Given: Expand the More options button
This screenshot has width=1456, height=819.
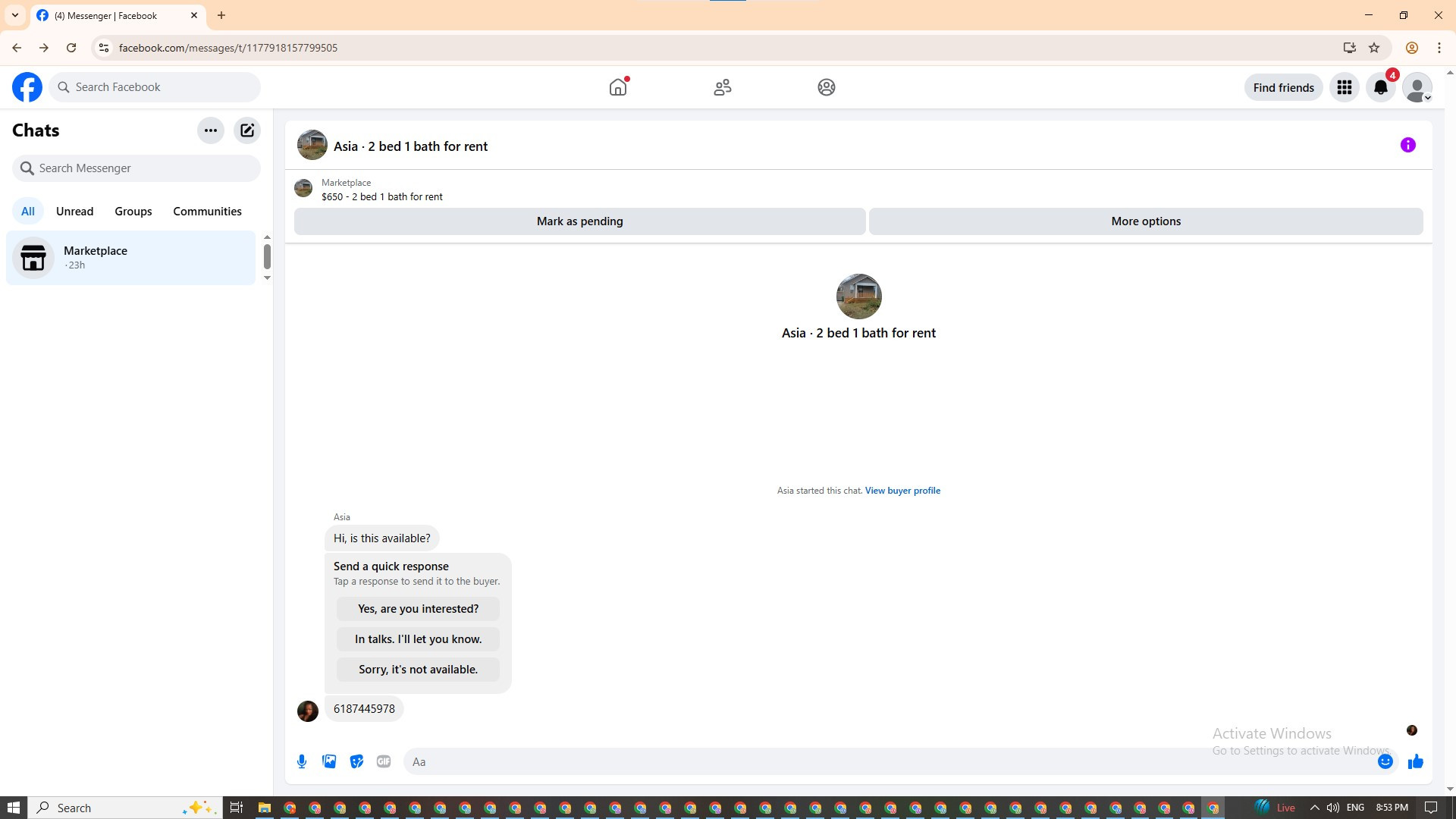Looking at the screenshot, I should point(1145,221).
